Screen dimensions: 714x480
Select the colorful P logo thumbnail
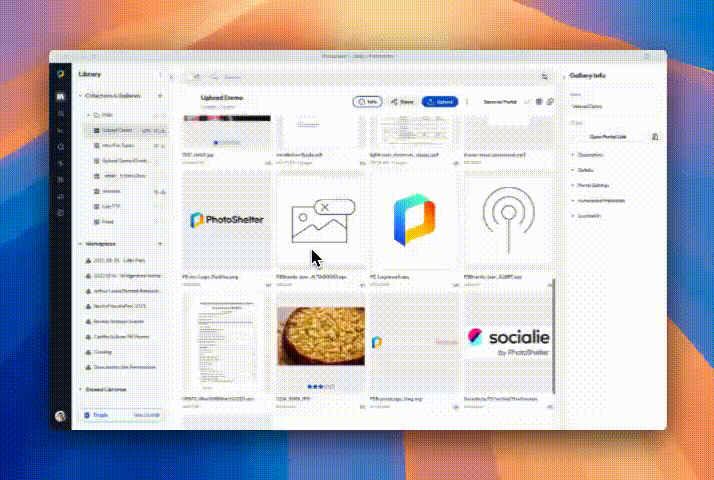click(x=414, y=220)
